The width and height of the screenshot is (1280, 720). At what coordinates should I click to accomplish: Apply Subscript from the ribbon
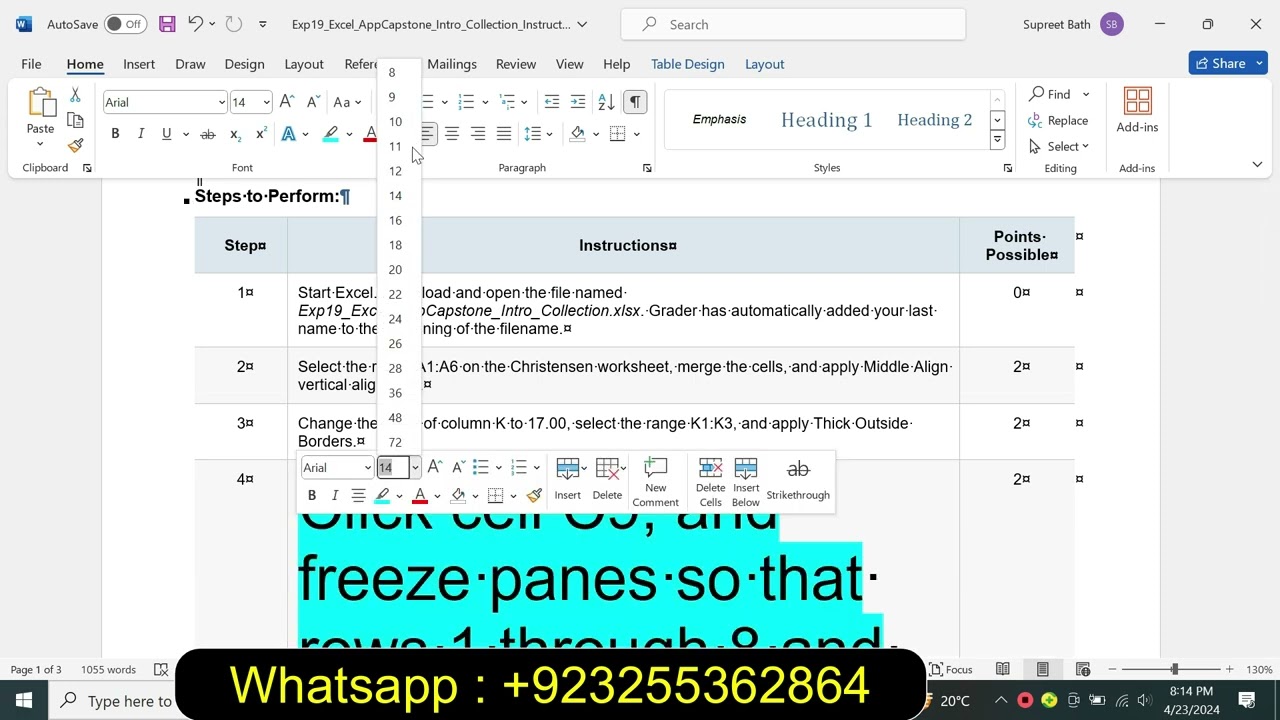coord(235,134)
